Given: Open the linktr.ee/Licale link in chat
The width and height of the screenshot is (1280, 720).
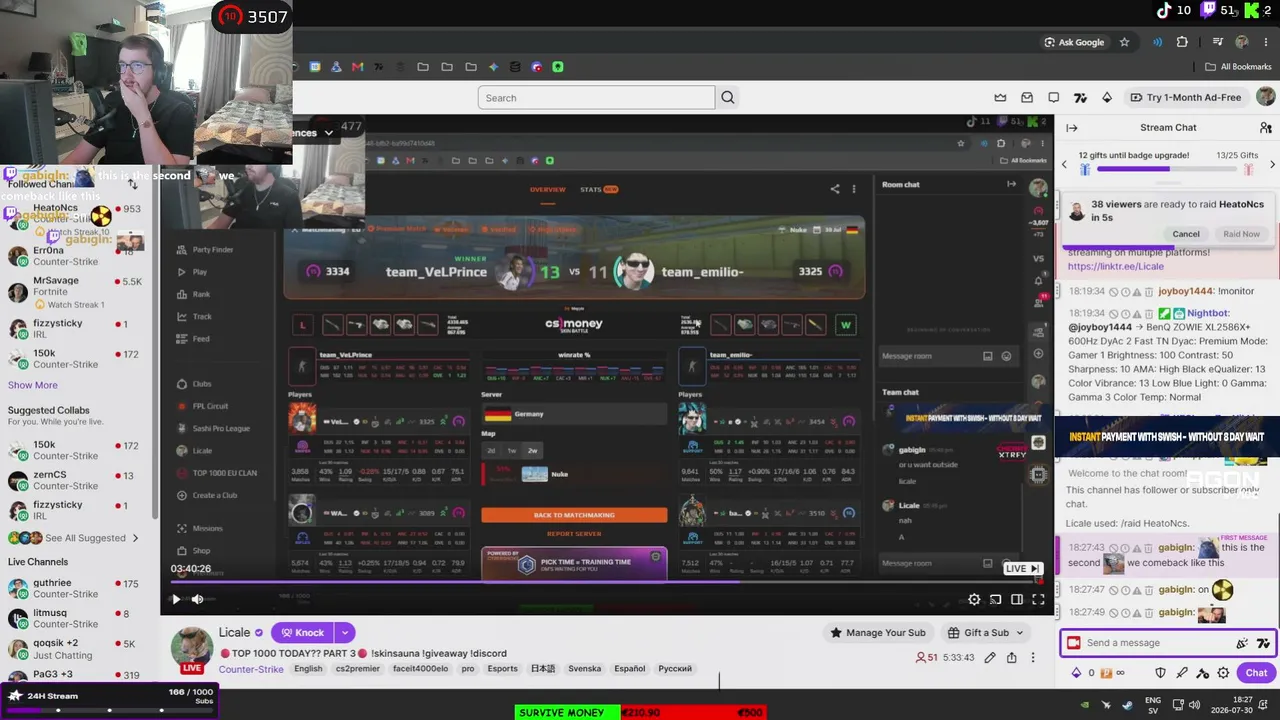Looking at the screenshot, I should [1115, 266].
